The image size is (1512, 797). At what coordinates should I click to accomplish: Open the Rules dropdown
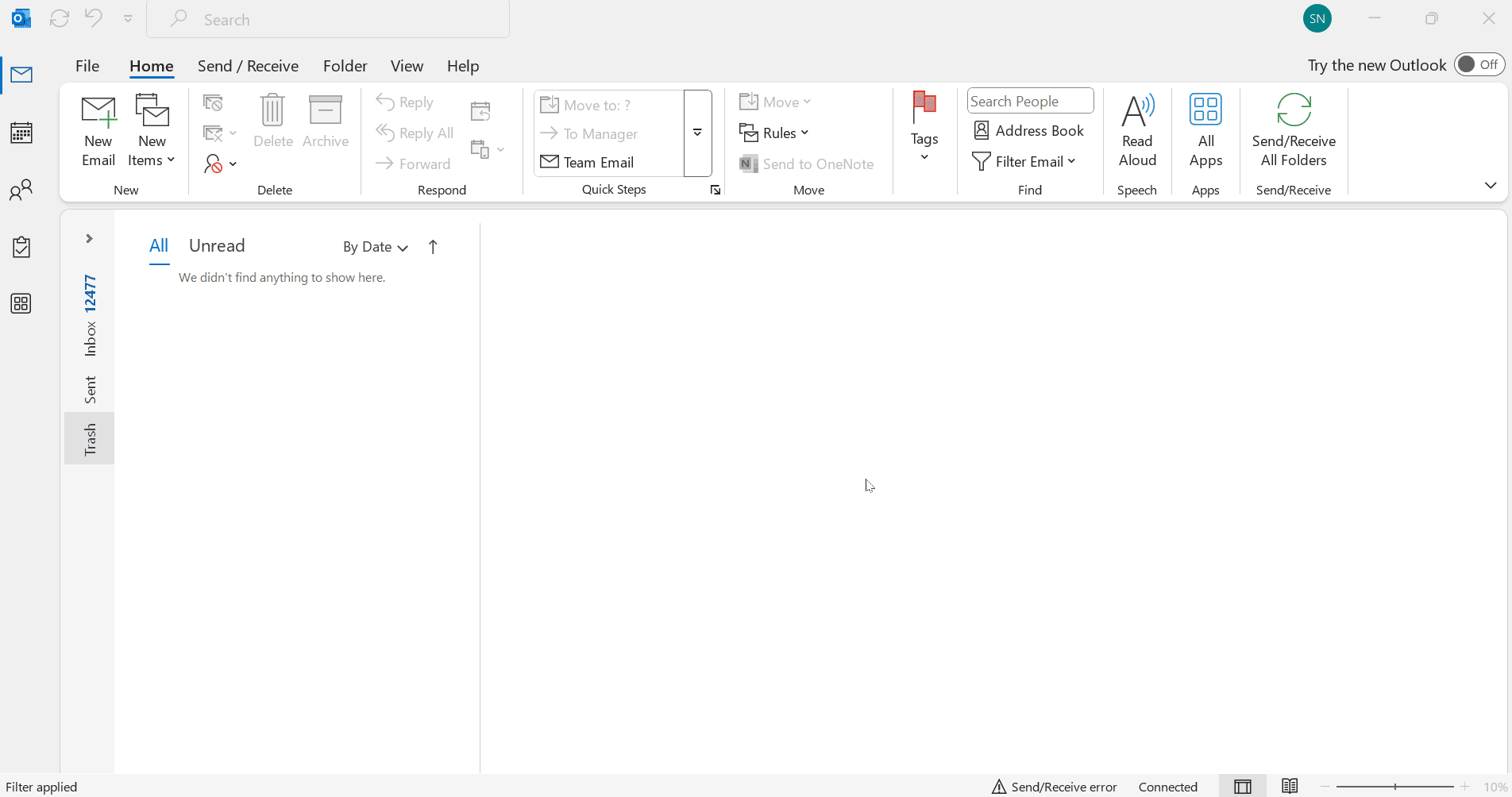773,133
